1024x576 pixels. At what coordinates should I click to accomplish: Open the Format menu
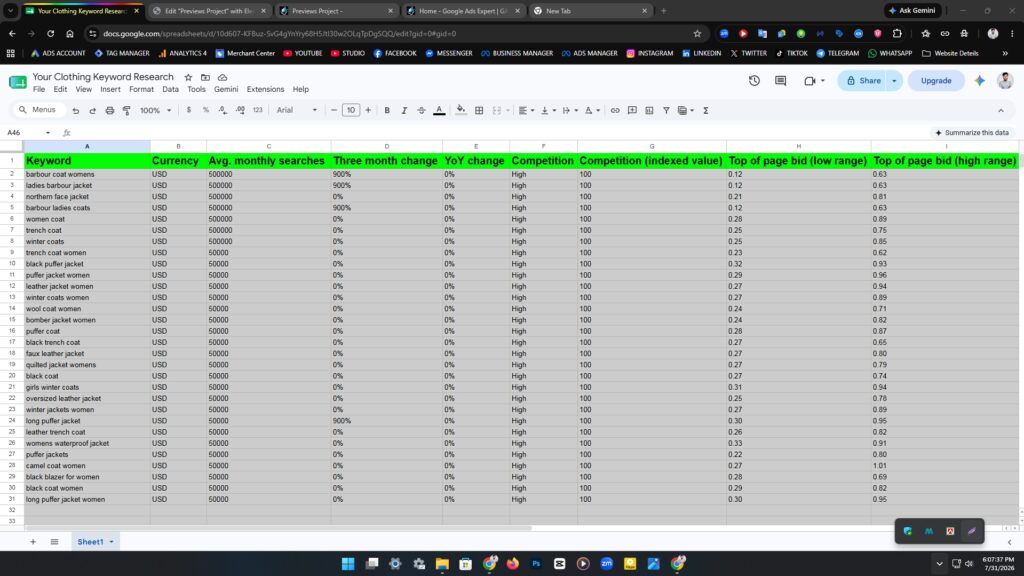point(141,89)
